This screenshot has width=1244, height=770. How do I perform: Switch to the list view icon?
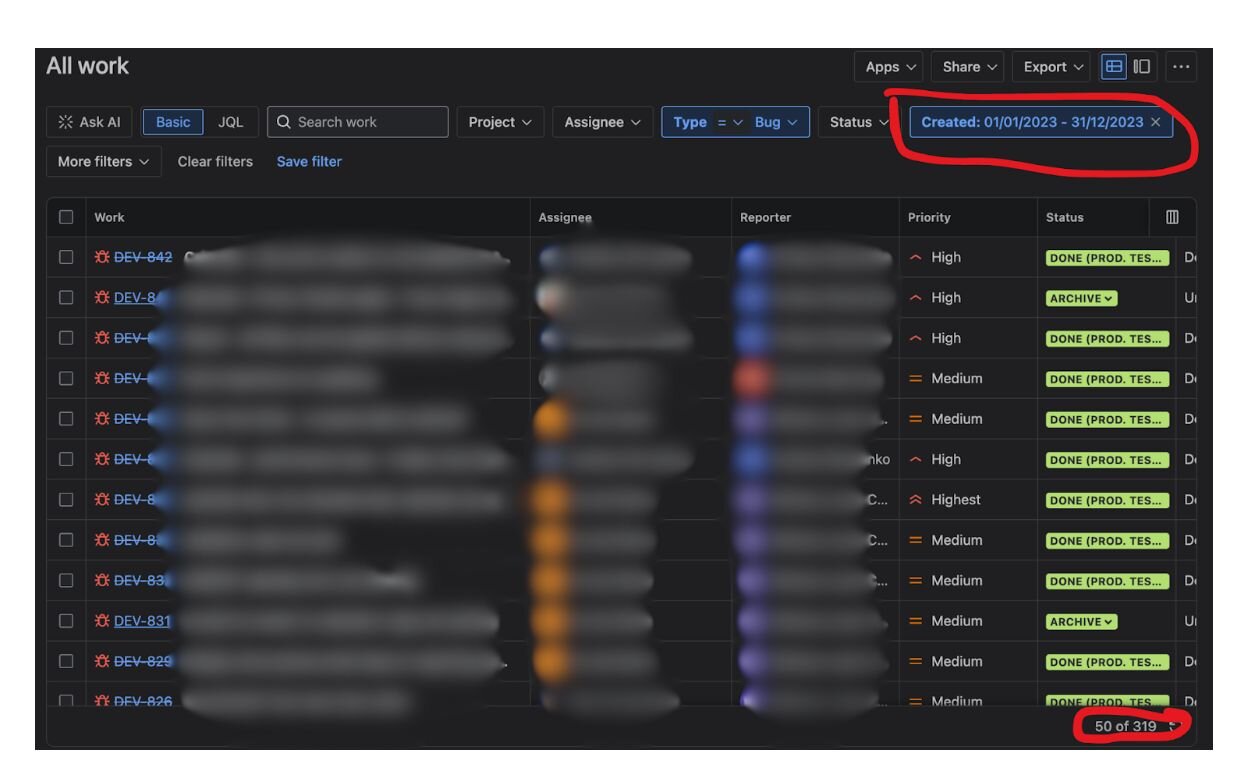[x=1113, y=67]
